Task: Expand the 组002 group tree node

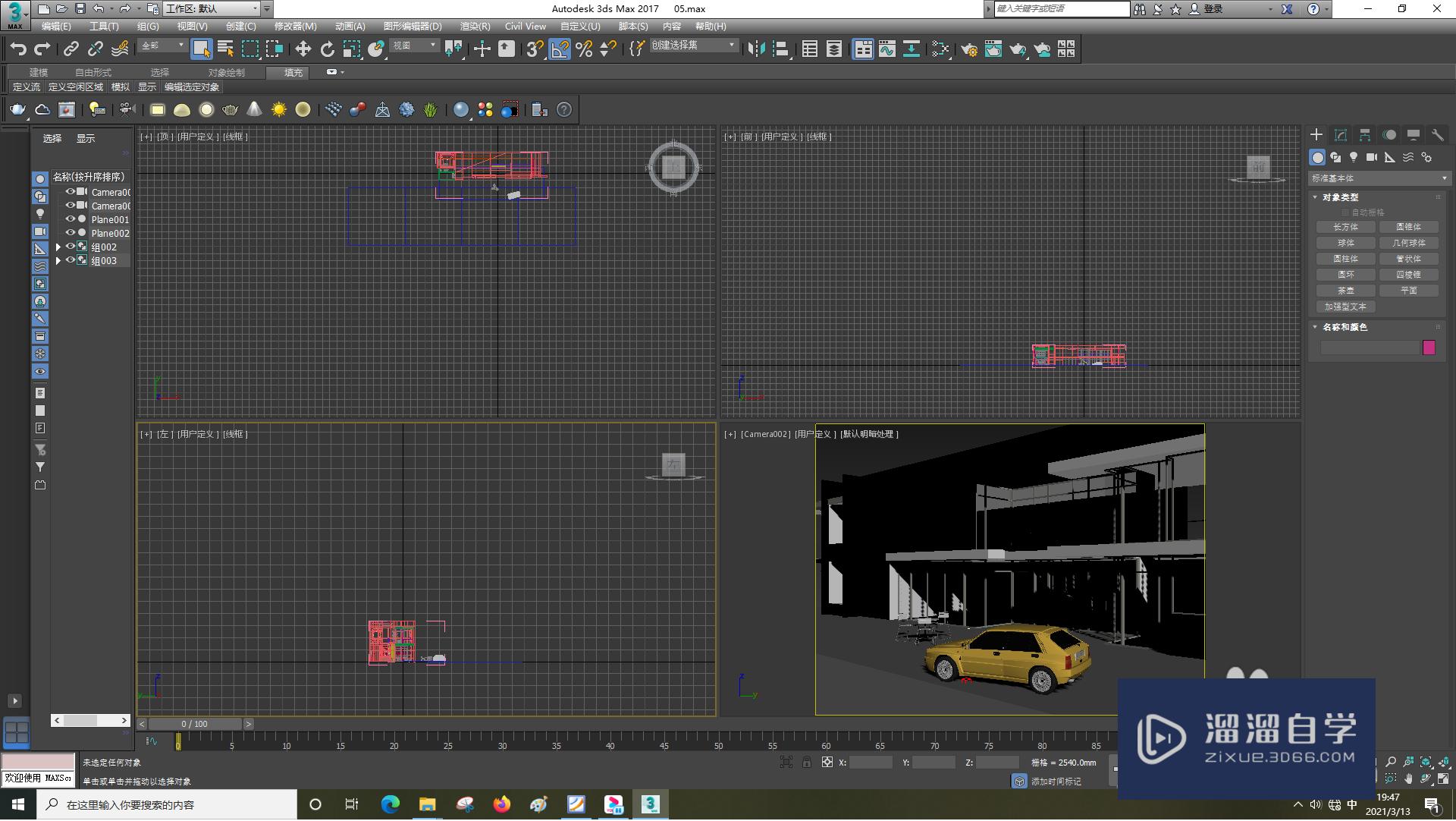Action: [58, 247]
